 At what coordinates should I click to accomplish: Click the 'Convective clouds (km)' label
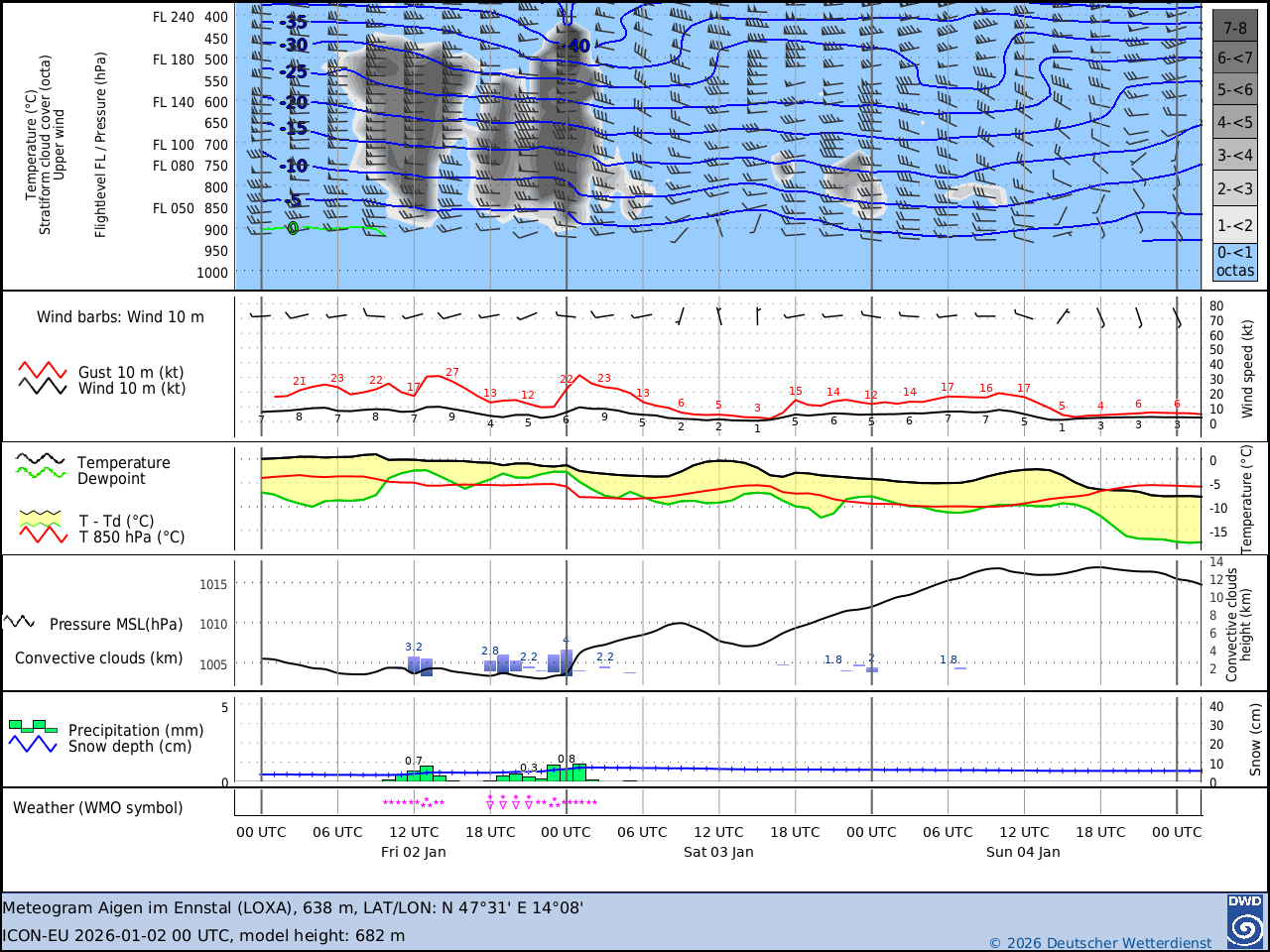click(x=98, y=658)
